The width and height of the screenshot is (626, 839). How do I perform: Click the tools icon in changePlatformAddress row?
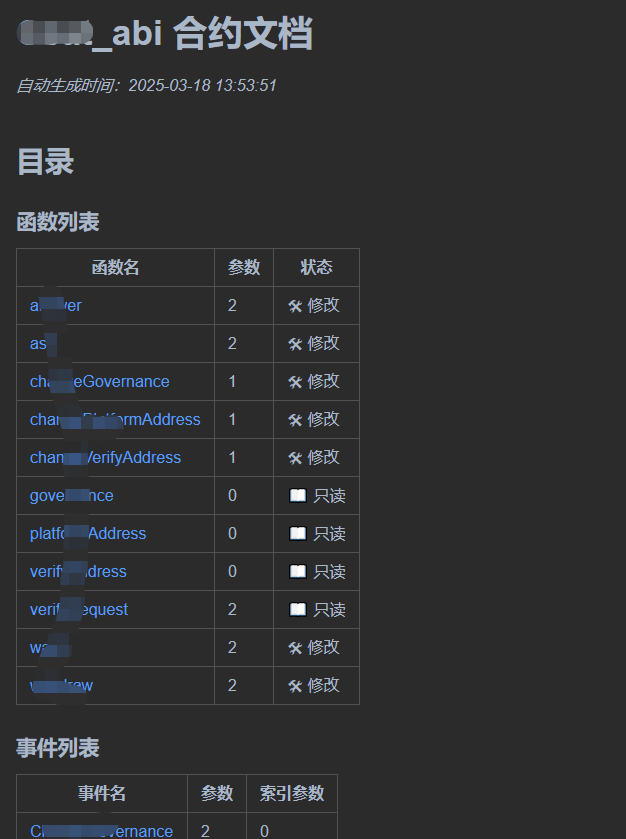point(295,420)
